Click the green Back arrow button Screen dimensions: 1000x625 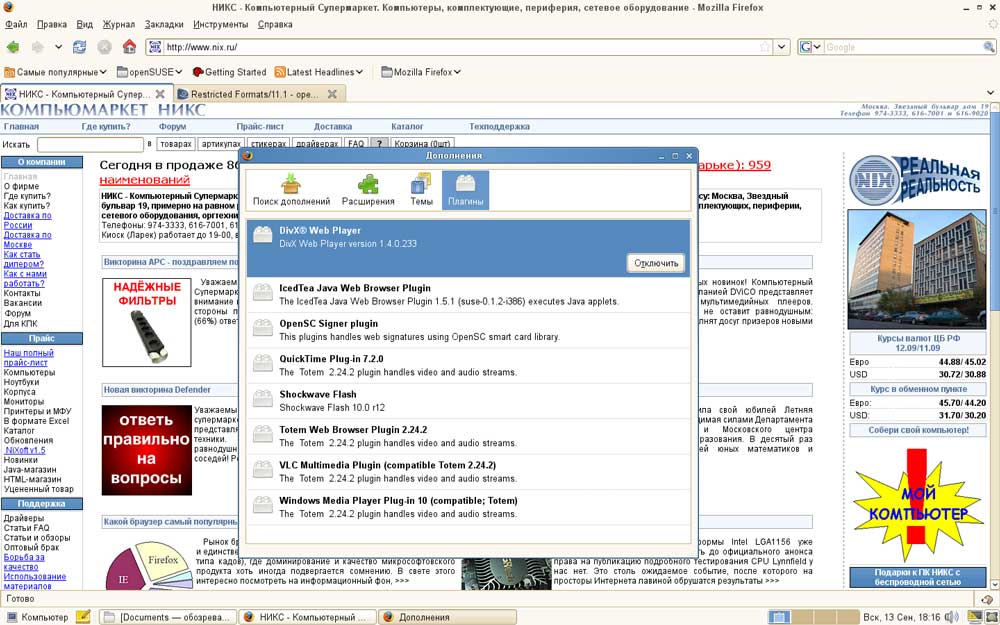14,47
